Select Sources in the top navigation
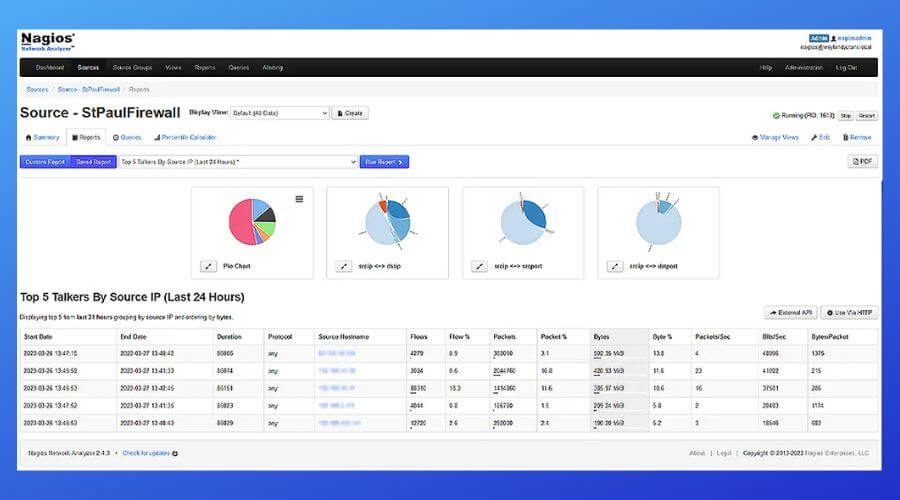 click(88, 68)
